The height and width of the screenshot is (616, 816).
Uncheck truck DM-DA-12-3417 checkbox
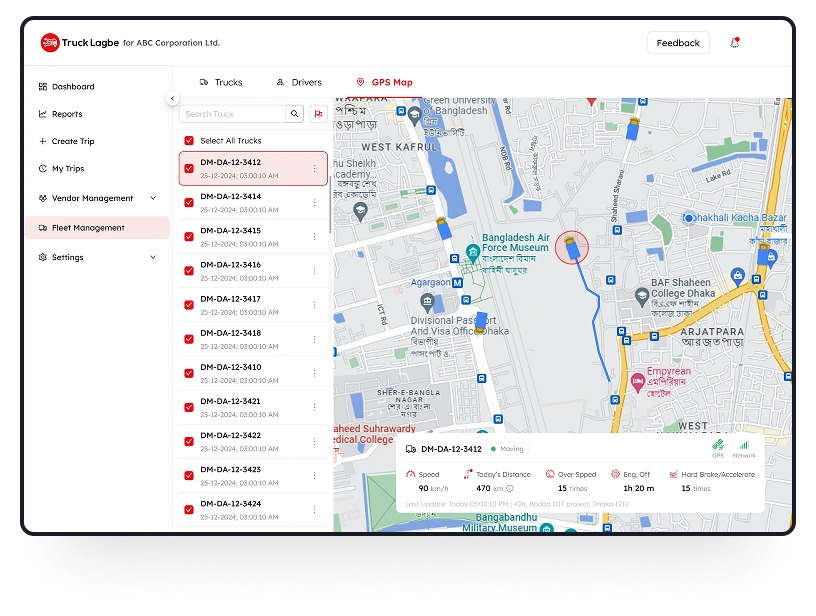coord(189,305)
